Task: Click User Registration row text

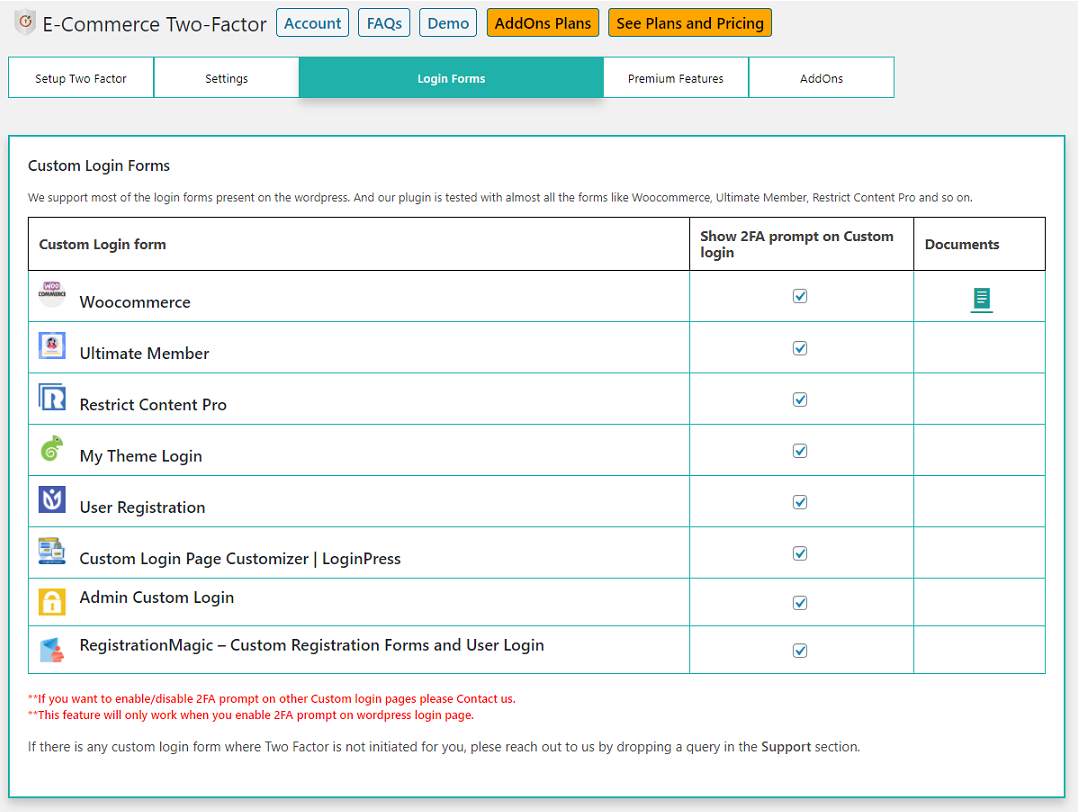Action: [142, 507]
